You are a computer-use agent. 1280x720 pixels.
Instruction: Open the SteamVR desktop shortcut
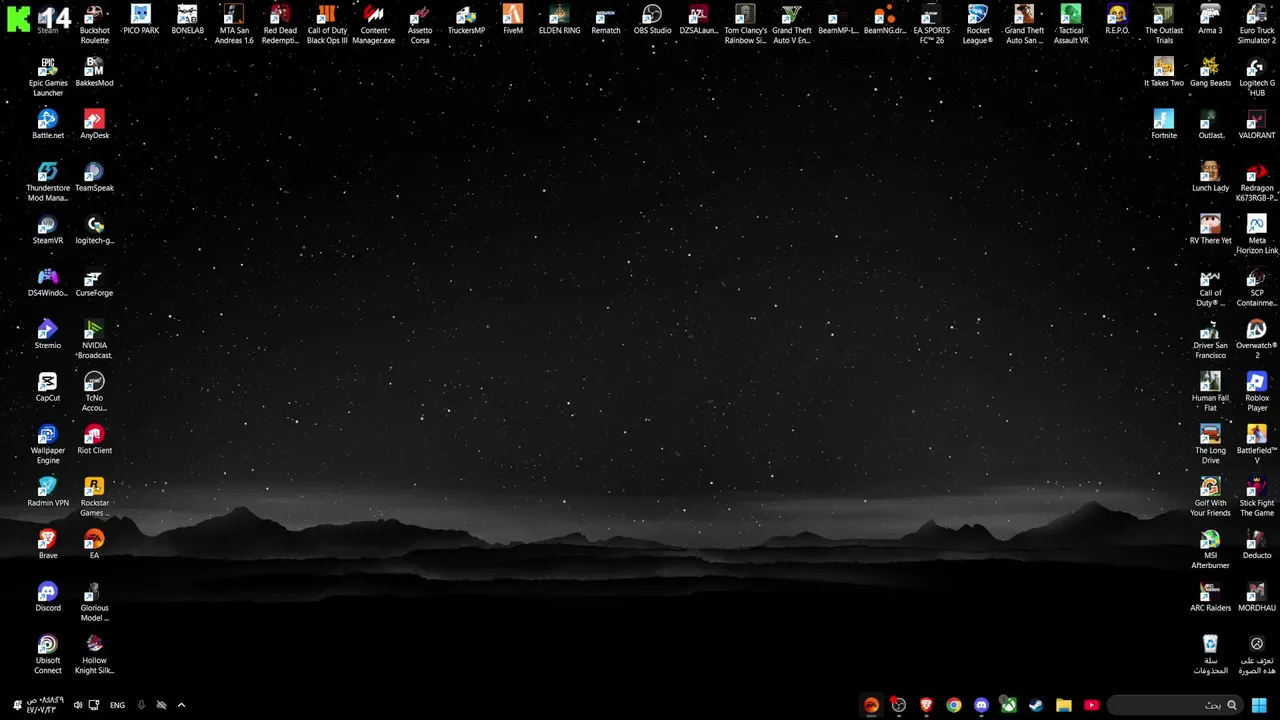coord(48,230)
